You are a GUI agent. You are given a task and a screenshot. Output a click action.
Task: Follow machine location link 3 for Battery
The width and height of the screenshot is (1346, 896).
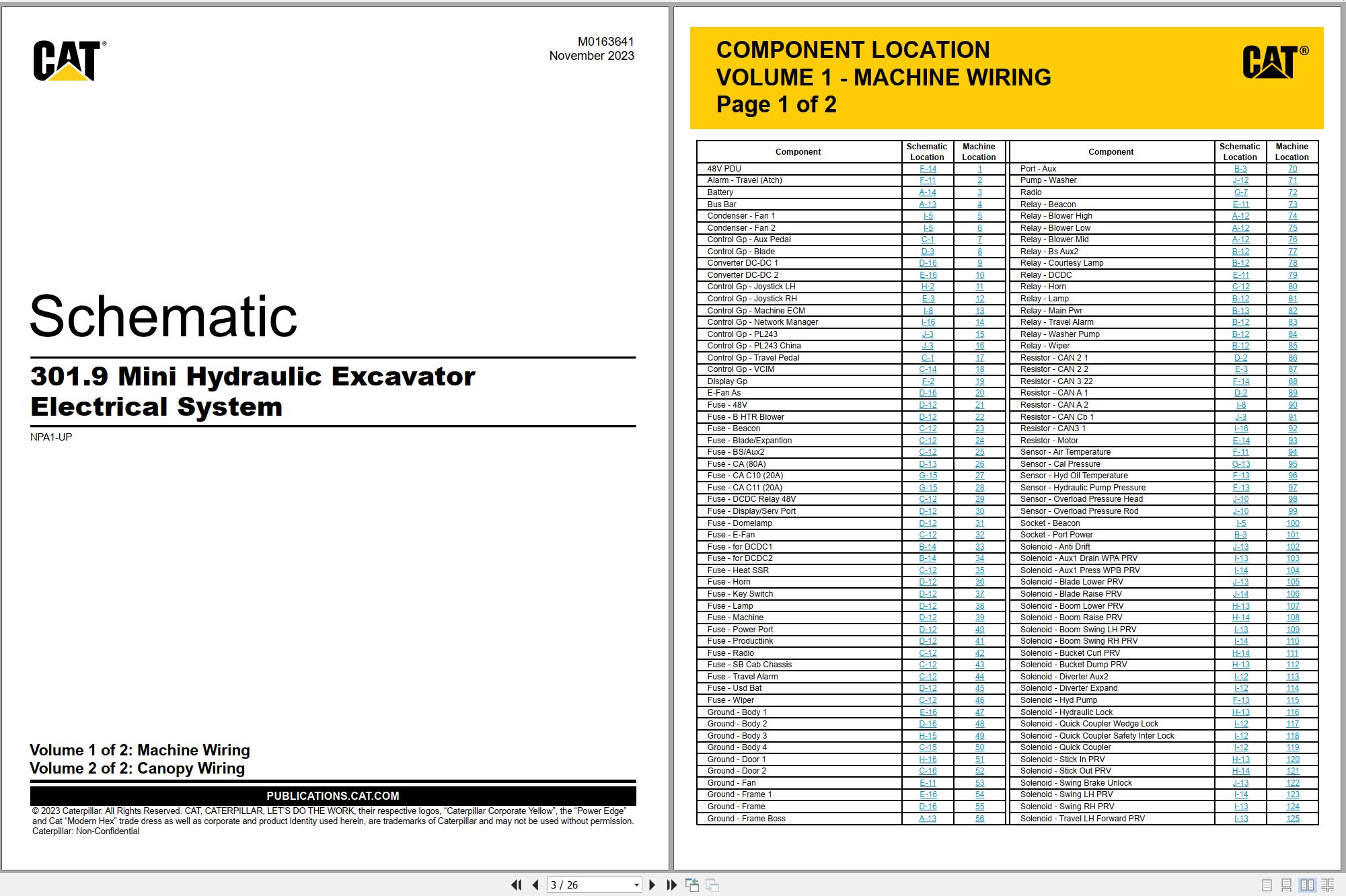(979, 192)
